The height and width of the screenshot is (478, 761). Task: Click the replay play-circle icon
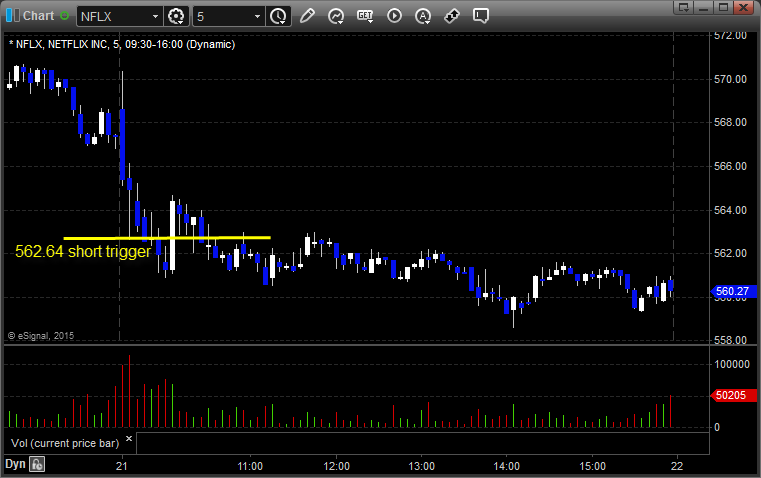394,16
